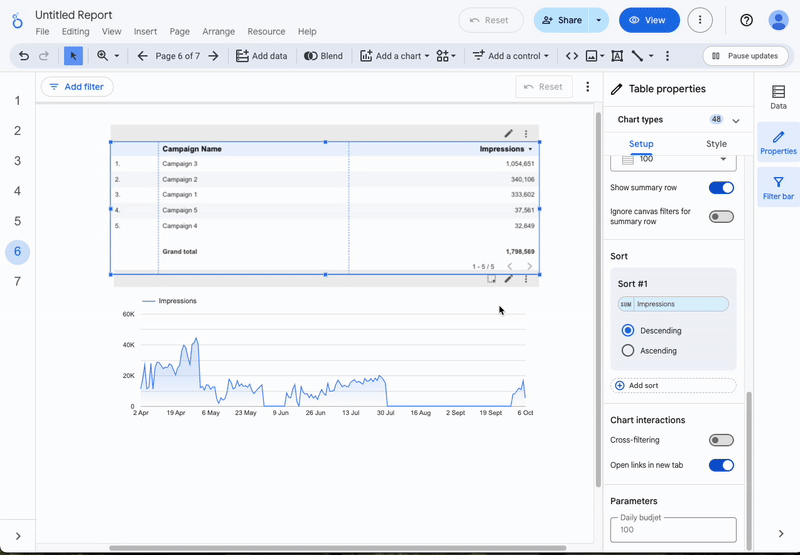Click the pencil icon on the line chart header
Screen dimensions: 800x555
509,279
